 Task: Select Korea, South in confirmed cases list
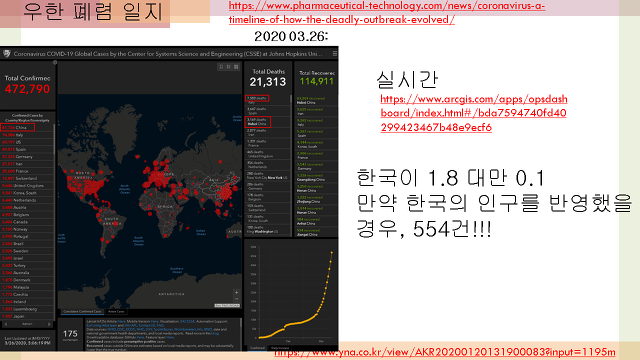coord(27,193)
